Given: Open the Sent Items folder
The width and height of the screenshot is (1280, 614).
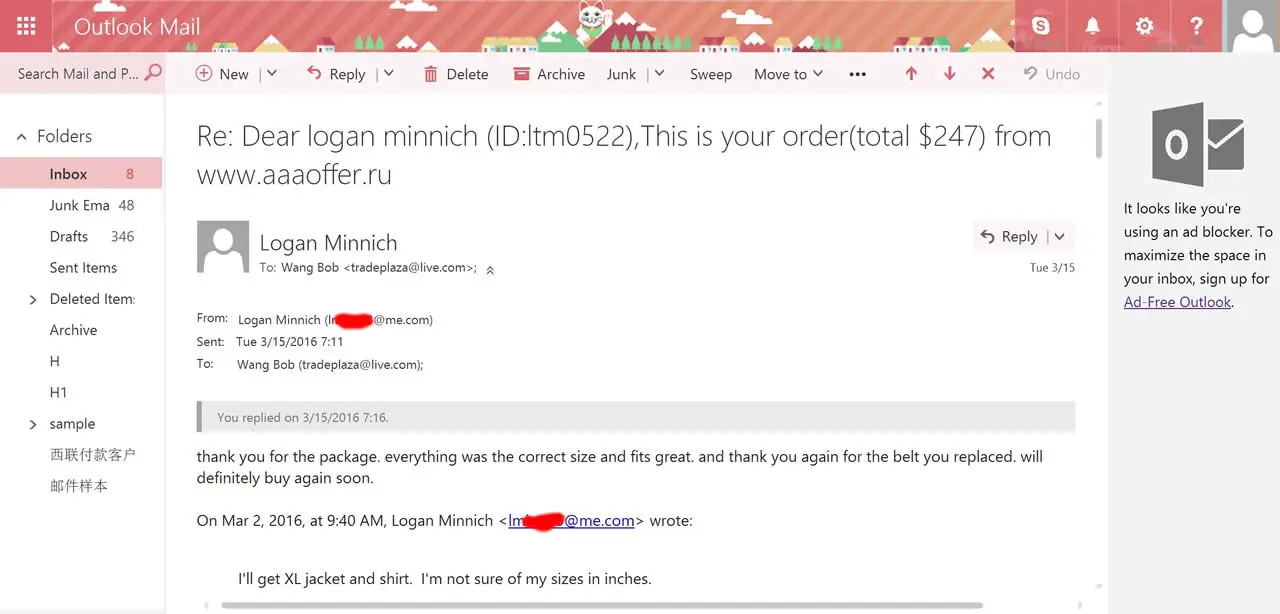Looking at the screenshot, I should point(83,268).
